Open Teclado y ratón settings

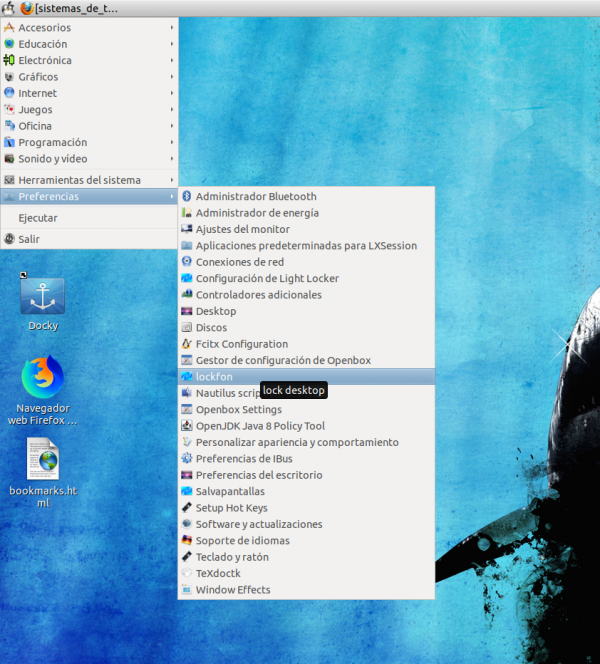coord(307,557)
